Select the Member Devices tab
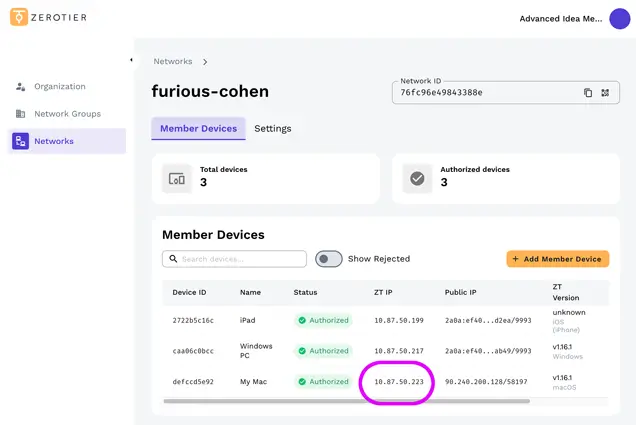Viewport: 636px width, 425px height. tap(198, 129)
